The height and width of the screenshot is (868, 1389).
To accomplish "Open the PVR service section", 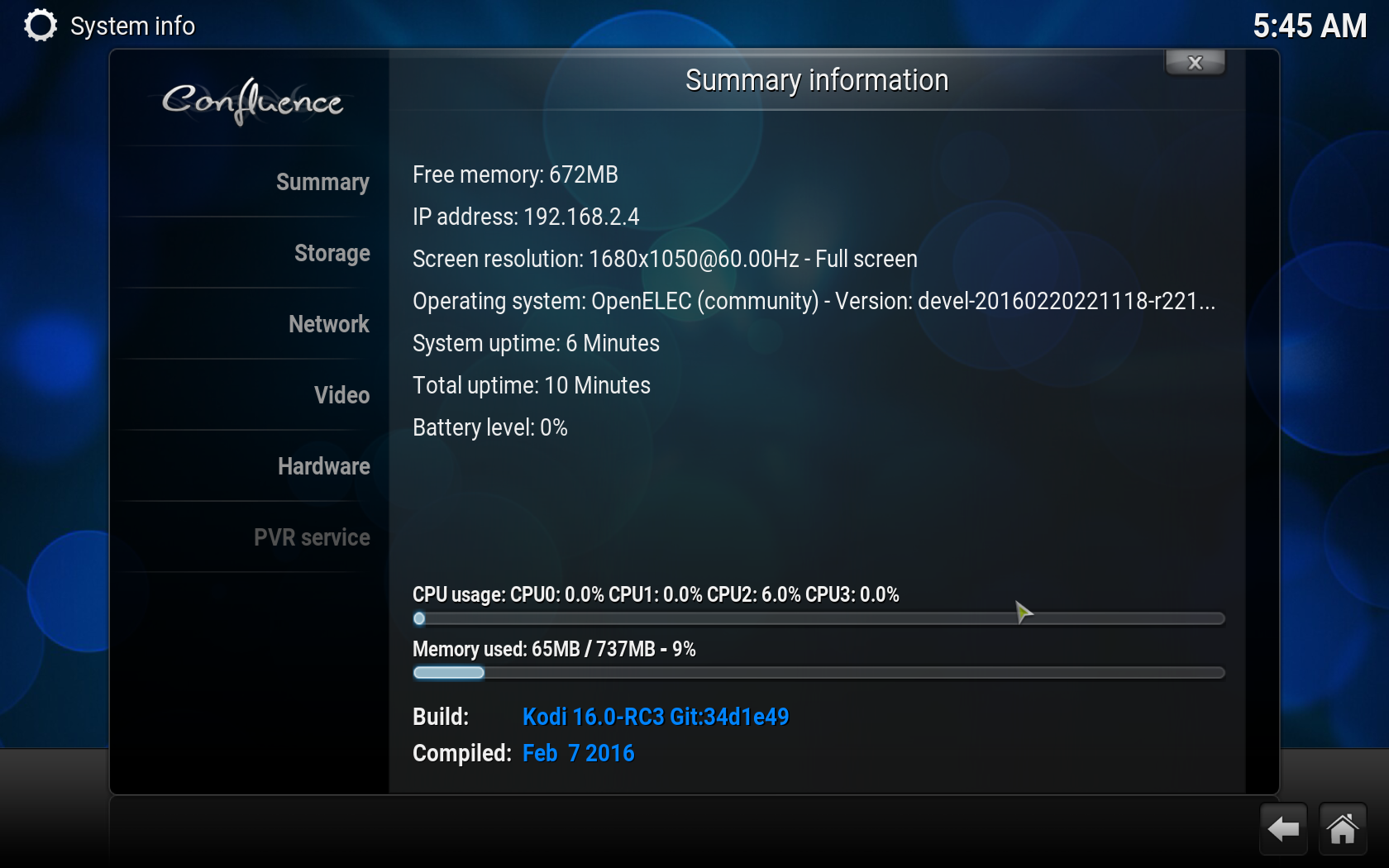I will (312, 537).
